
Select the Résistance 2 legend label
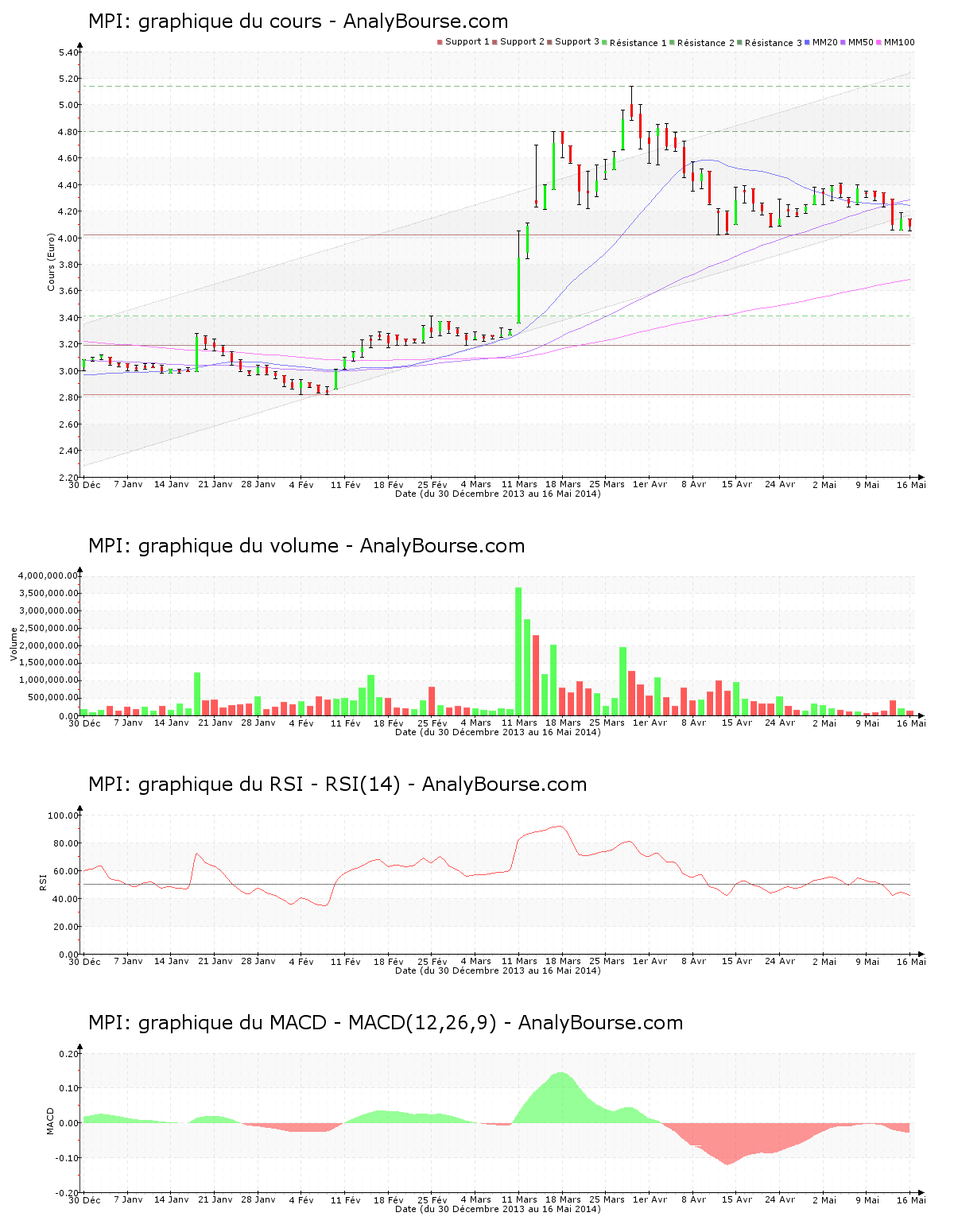click(706, 43)
